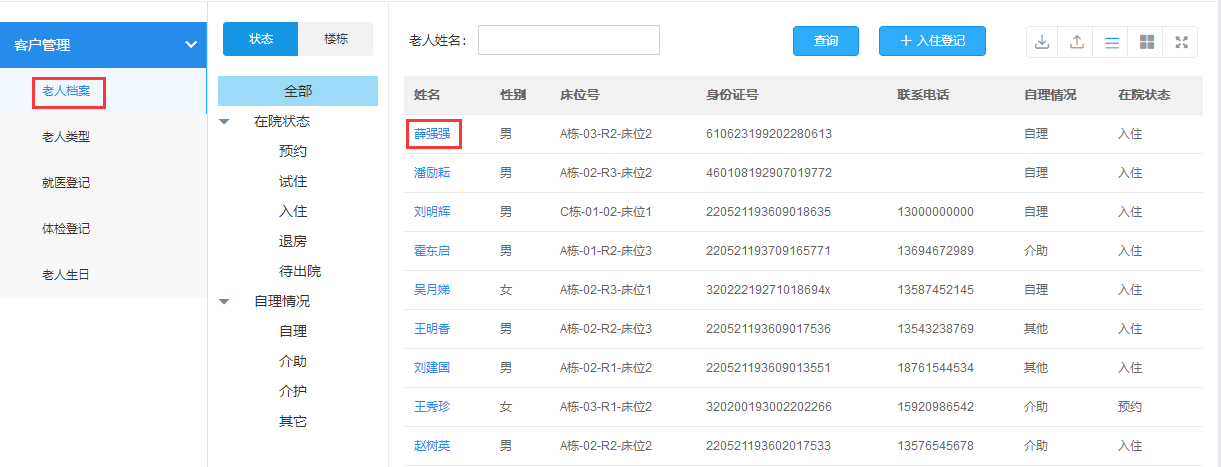This screenshot has height=467, width=1221.
Task: Filter by 试住 in status tree
Action: (293, 182)
